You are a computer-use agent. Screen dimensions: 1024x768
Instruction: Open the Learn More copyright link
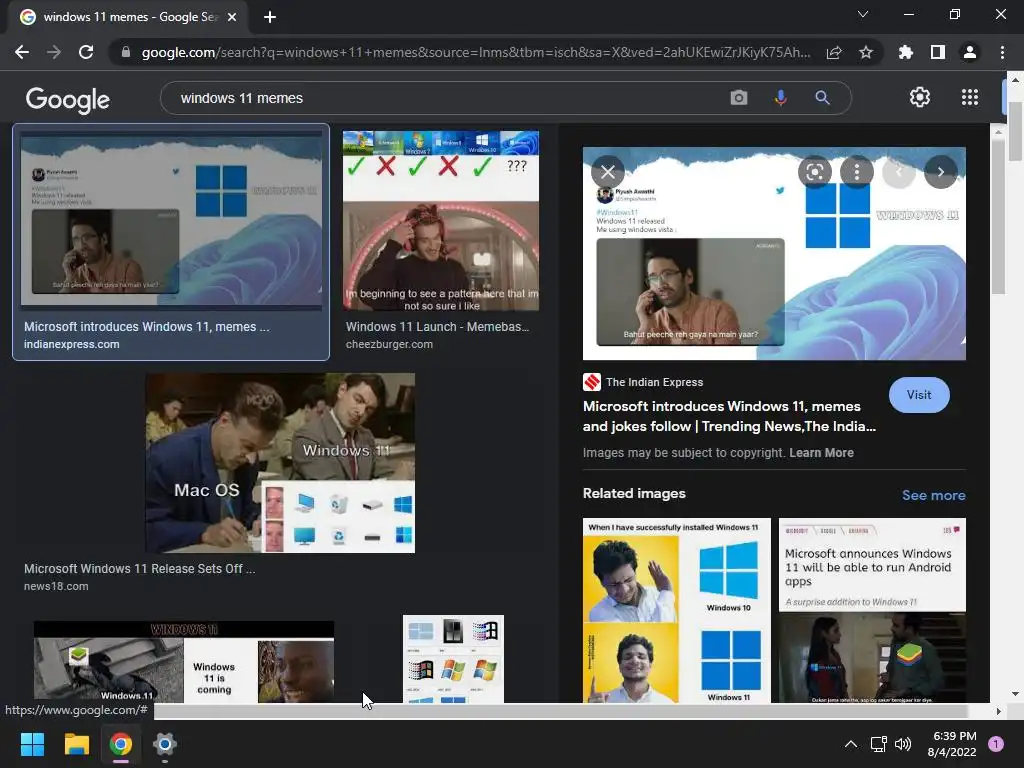[x=821, y=453]
